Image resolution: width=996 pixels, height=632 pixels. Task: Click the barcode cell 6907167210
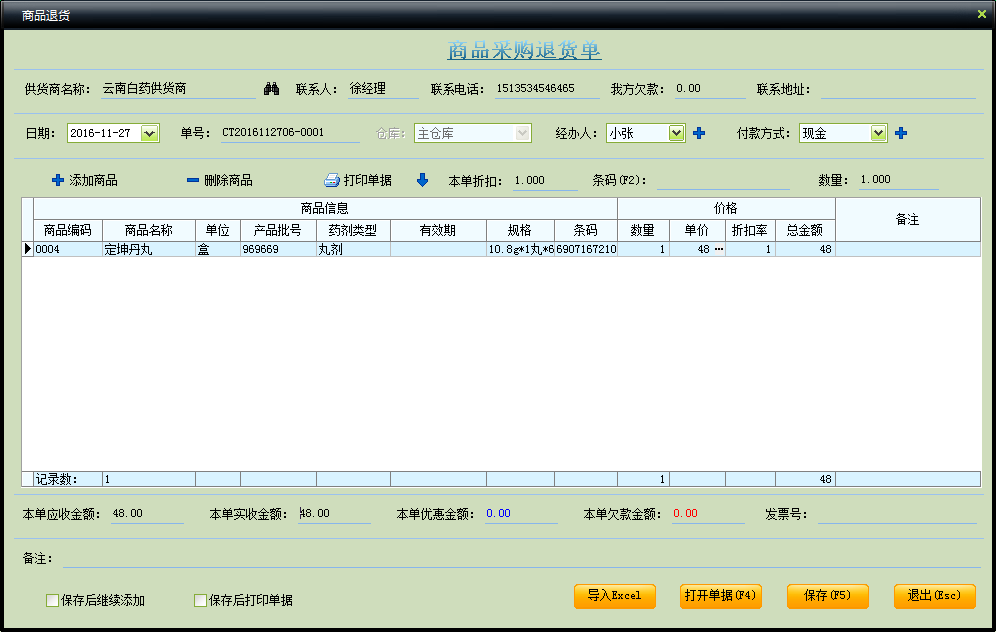point(586,249)
